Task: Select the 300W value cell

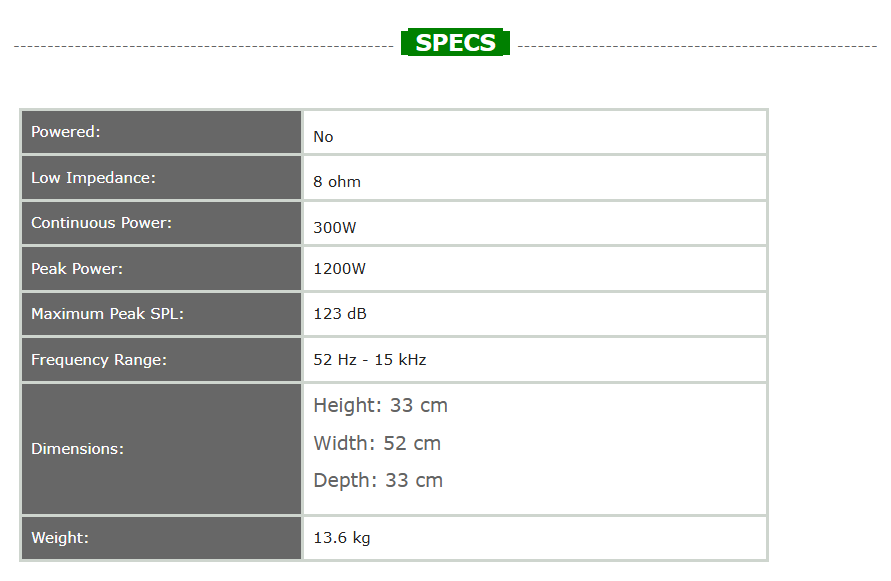Action: (x=335, y=227)
